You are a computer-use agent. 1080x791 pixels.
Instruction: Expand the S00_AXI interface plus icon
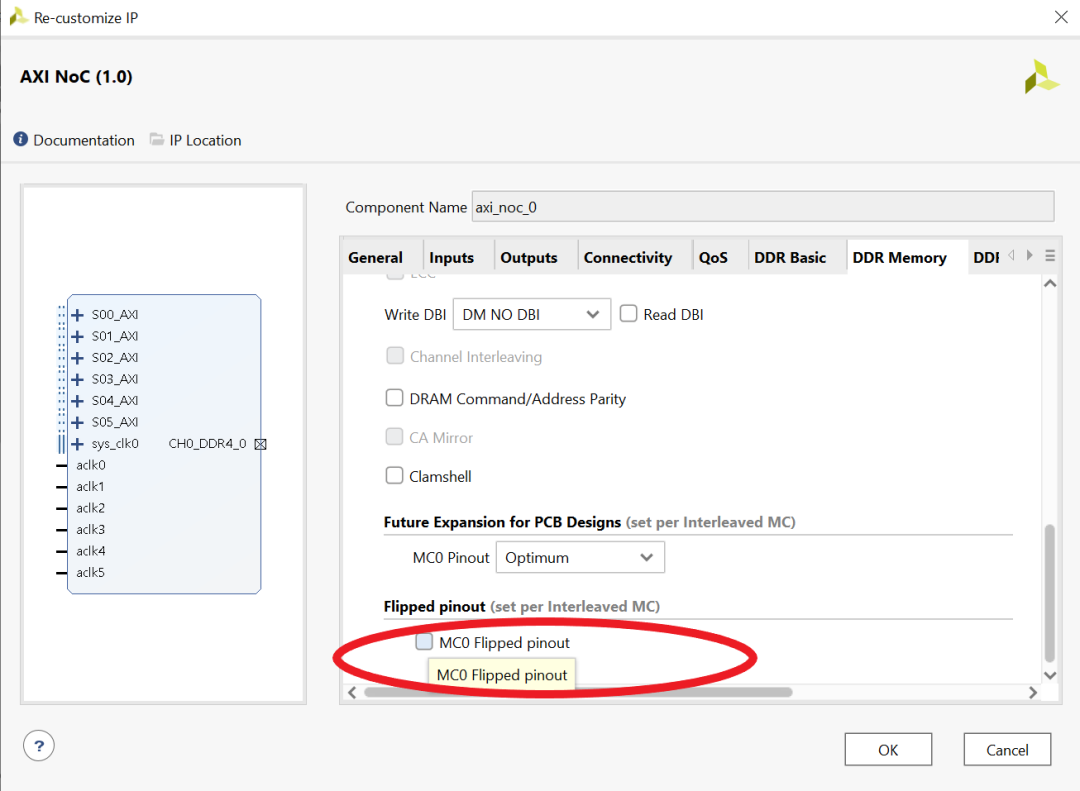point(78,315)
